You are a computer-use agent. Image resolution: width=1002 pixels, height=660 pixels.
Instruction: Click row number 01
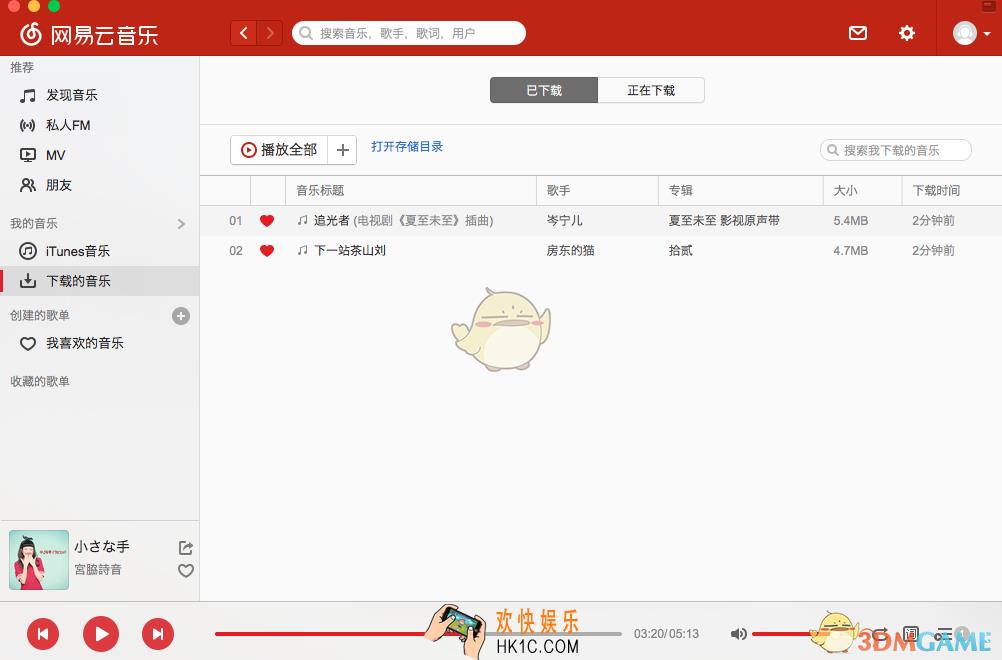[236, 220]
